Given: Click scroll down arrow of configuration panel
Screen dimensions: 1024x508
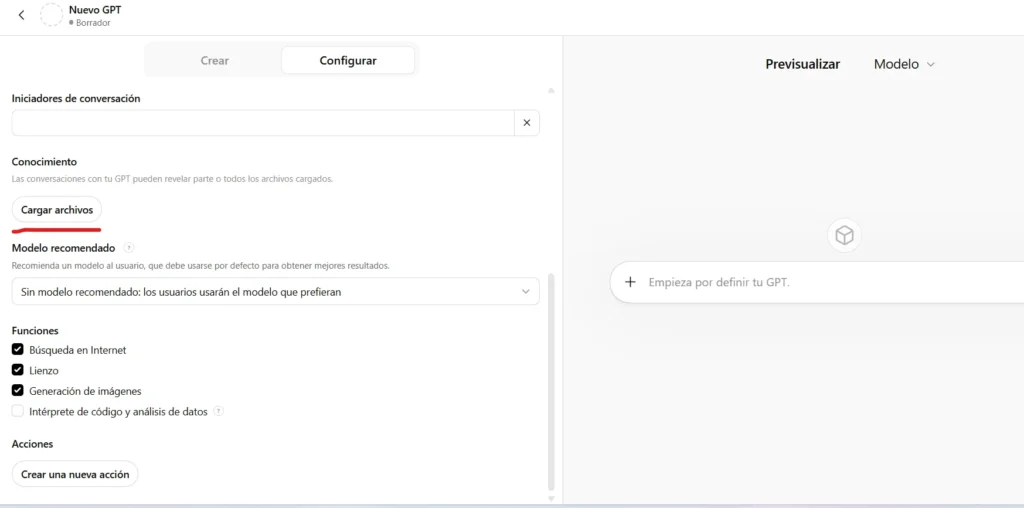Looking at the screenshot, I should [x=550, y=497].
